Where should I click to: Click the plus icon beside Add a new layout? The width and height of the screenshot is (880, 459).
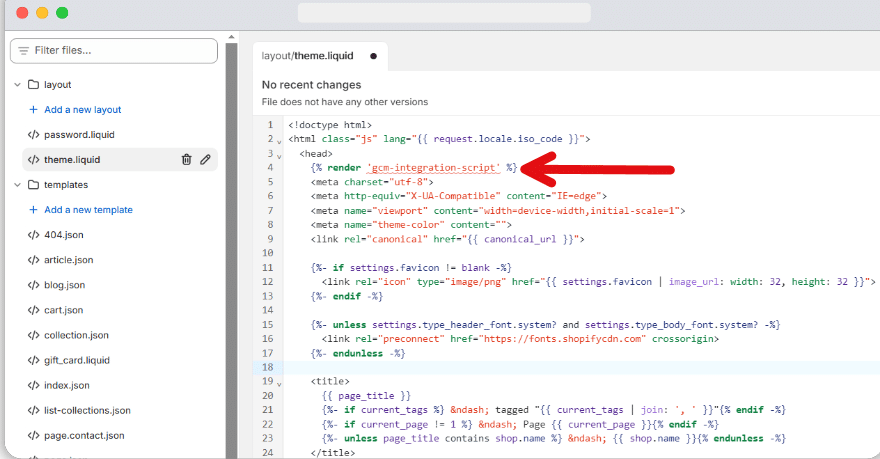[x=33, y=109]
